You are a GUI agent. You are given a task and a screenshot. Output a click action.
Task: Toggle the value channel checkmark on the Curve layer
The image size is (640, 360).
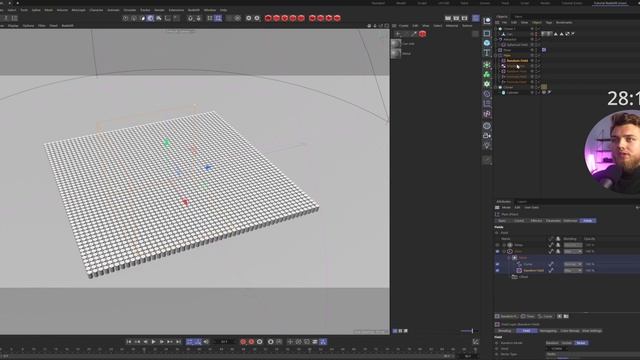click(551, 264)
